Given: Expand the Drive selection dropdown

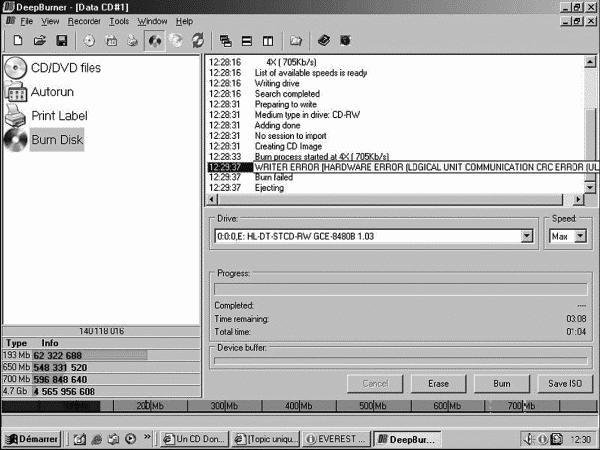Looking at the screenshot, I should (x=527, y=236).
